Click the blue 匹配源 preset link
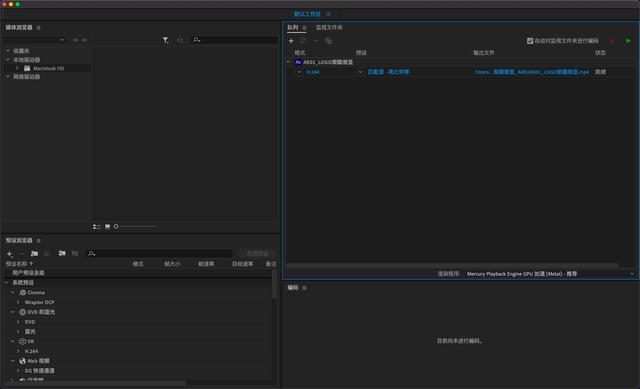The height and width of the screenshot is (389, 640). (388, 72)
